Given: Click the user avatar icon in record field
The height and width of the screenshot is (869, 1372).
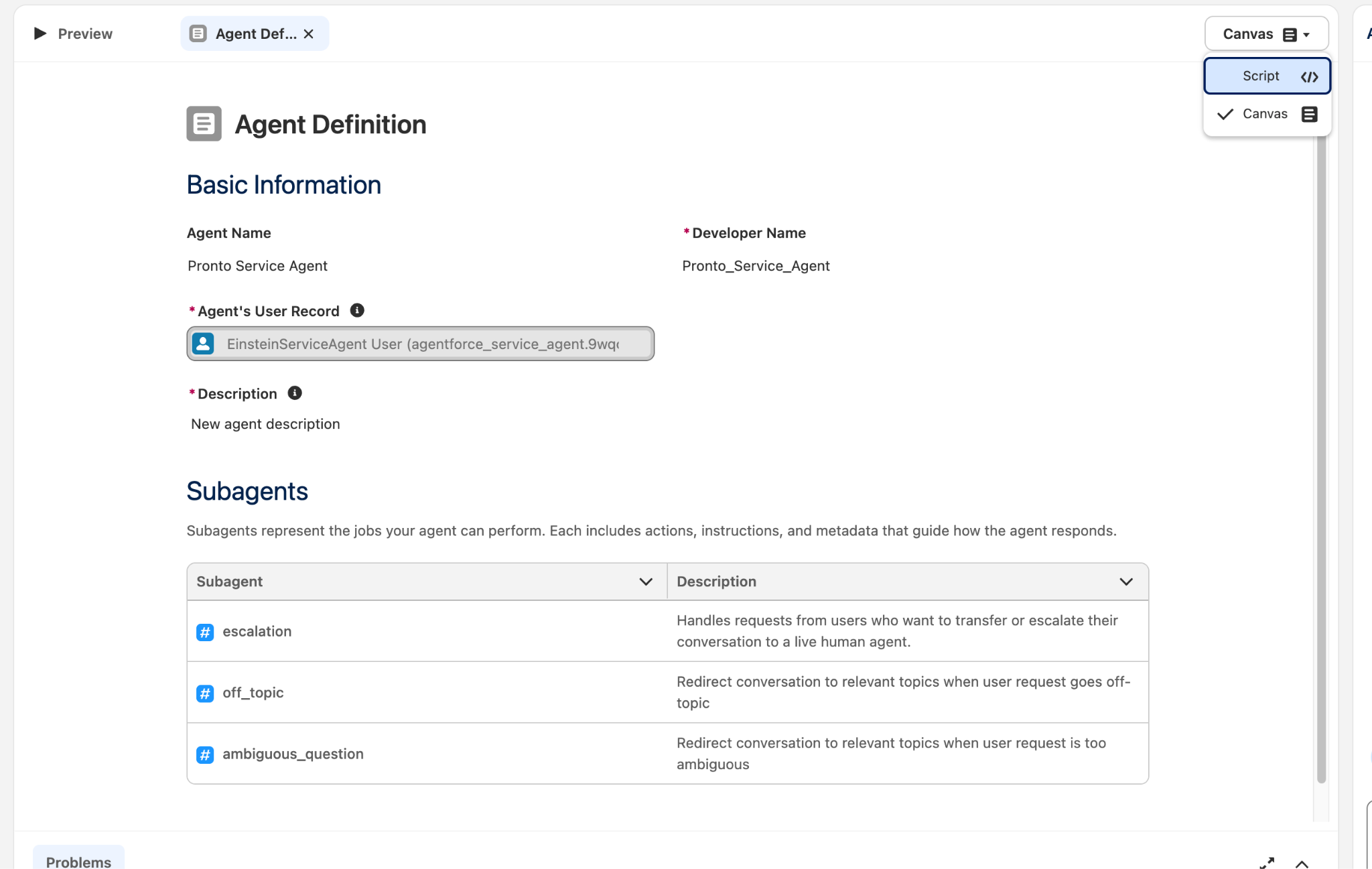Looking at the screenshot, I should [x=203, y=344].
